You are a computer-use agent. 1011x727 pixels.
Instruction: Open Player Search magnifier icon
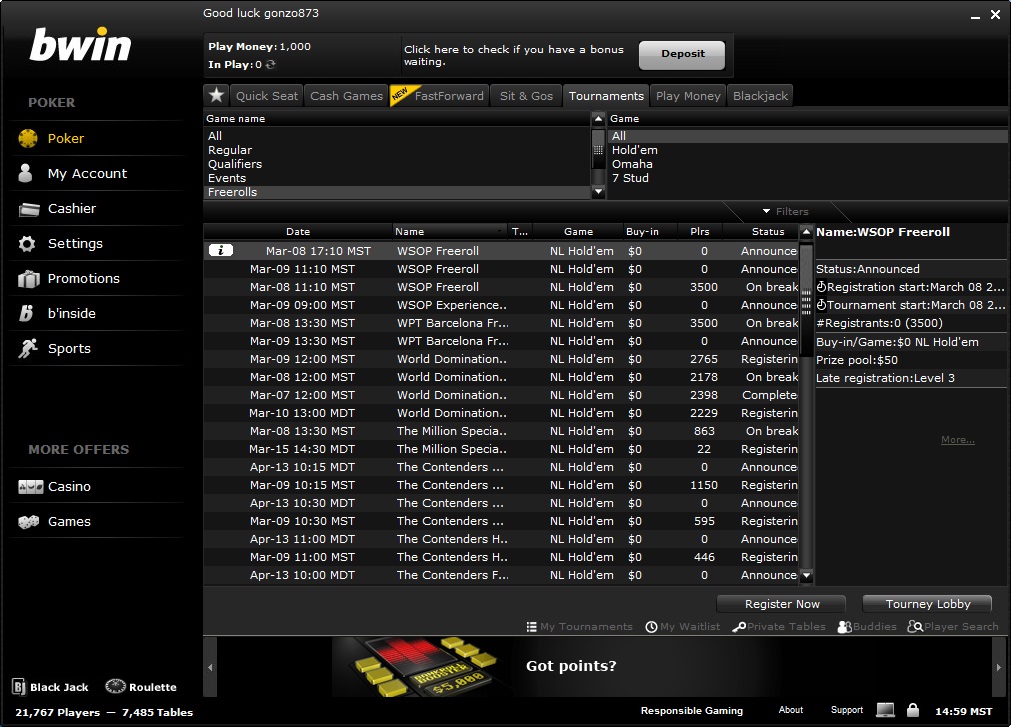click(x=915, y=626)
